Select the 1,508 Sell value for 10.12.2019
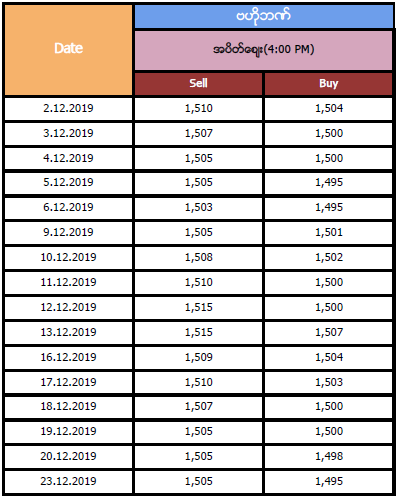Viewport: 398px width, 498px height. coord(198,258)
